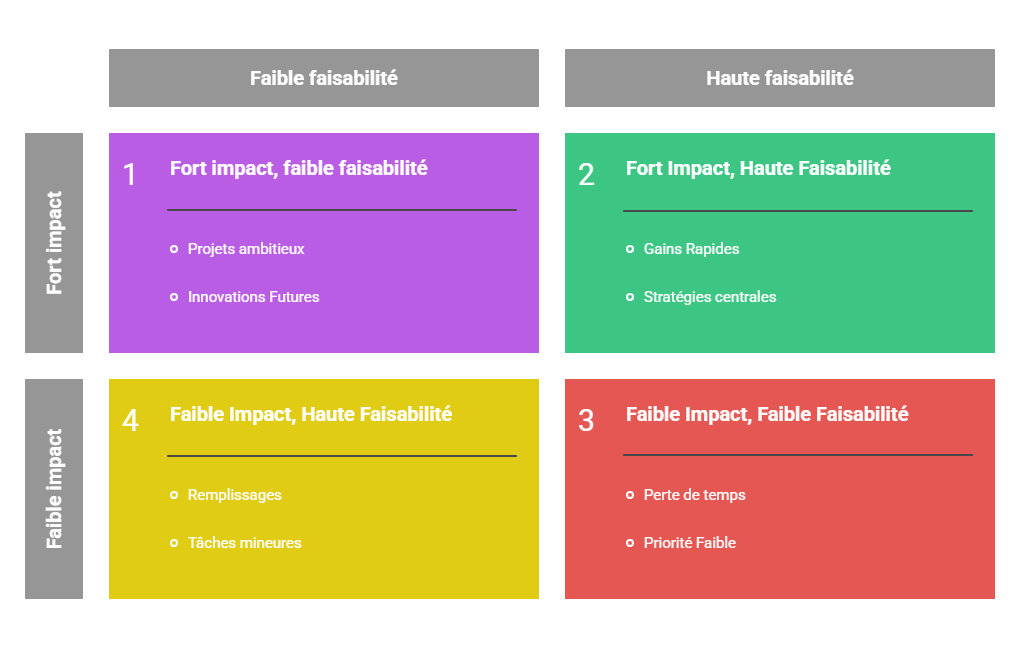Select the "Stratégies centrales" list entry
The width and height of the screenshot is (1020, 648).
click(709, 297)
